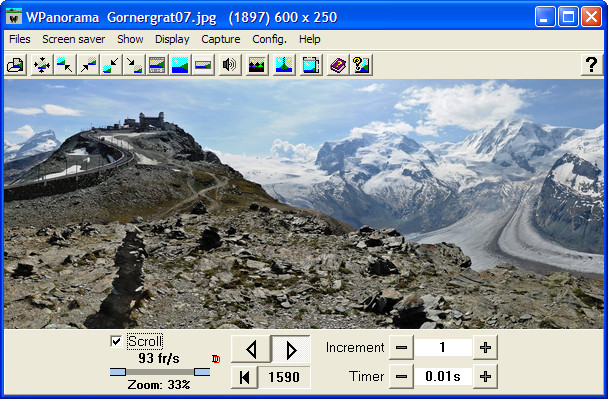Click the WPanorama app icon in title bar
The height and width of the screenshot is (399, 608).
(14, 17)
